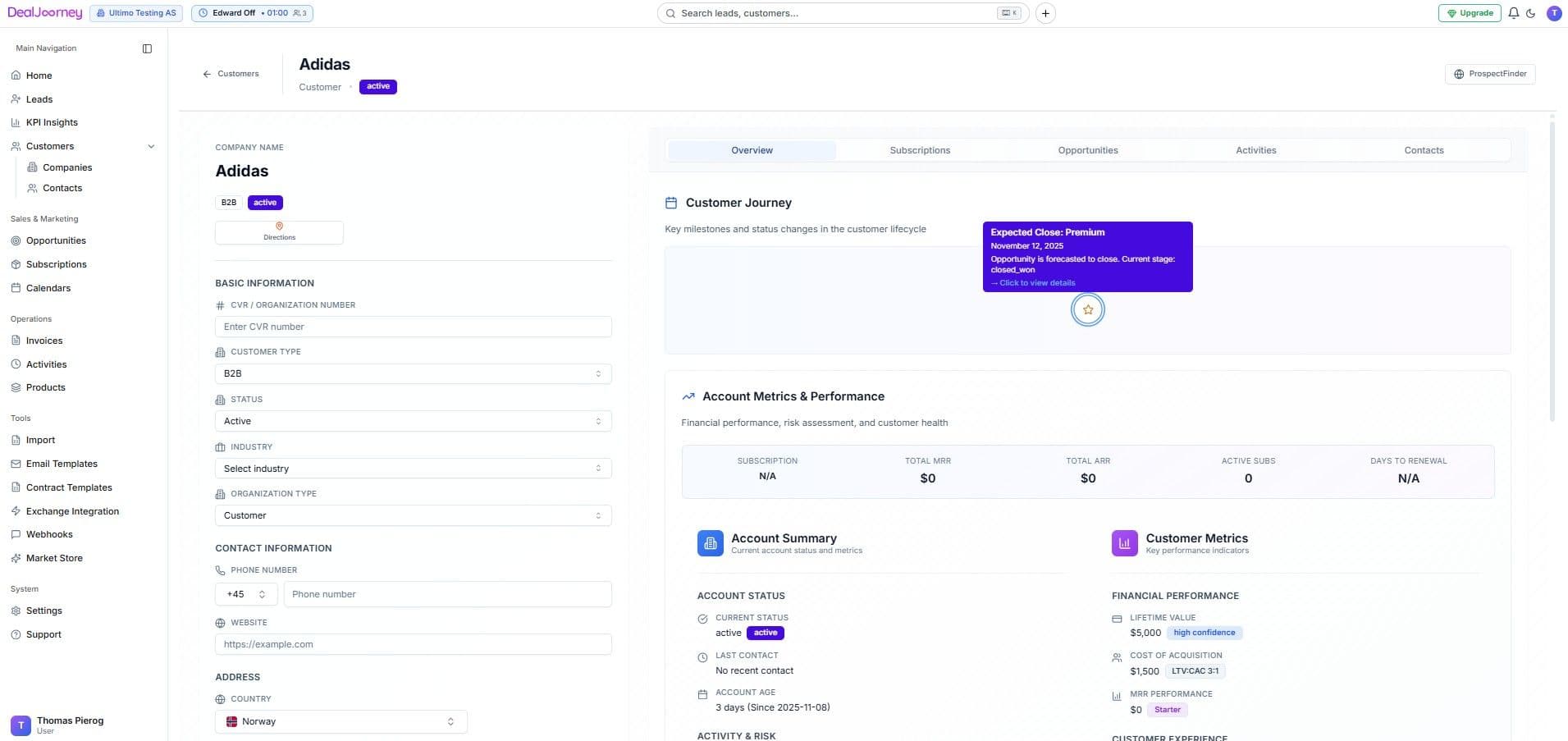Collapse the sidebar panel toggle icon
Viewport: 1568px width, 741px height.
147,48
